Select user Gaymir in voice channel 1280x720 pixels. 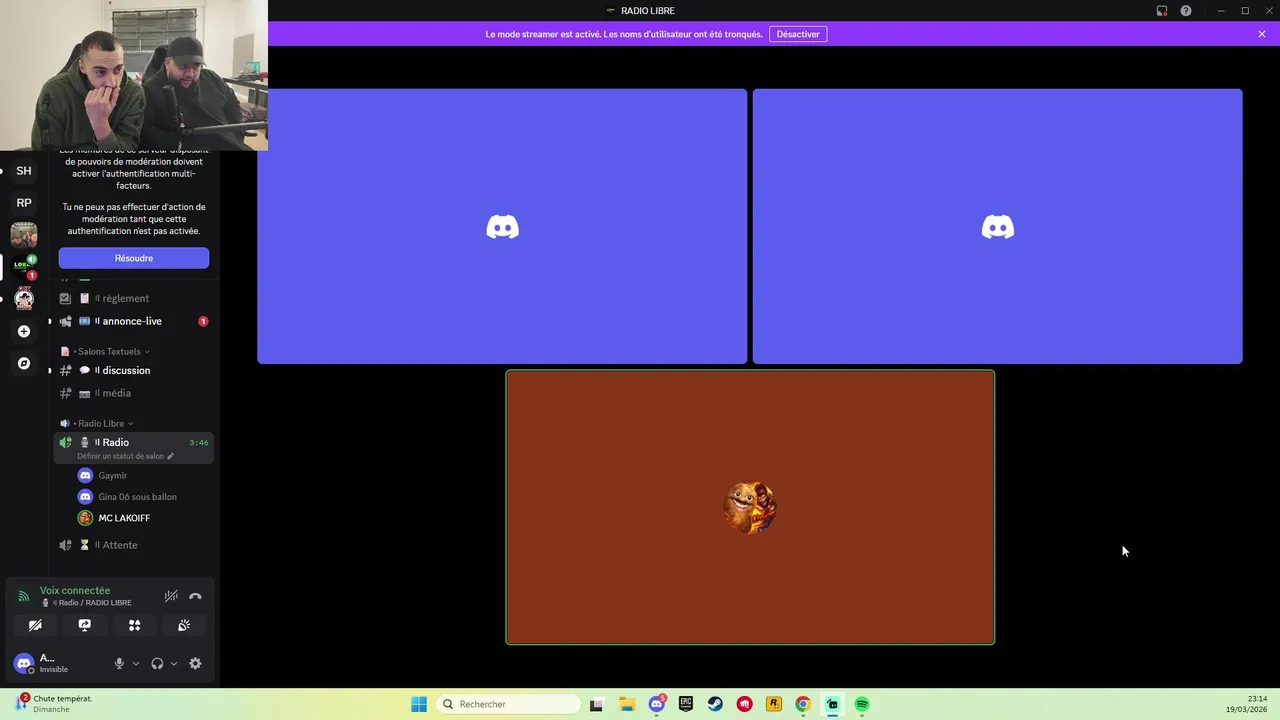click(112, 476)
